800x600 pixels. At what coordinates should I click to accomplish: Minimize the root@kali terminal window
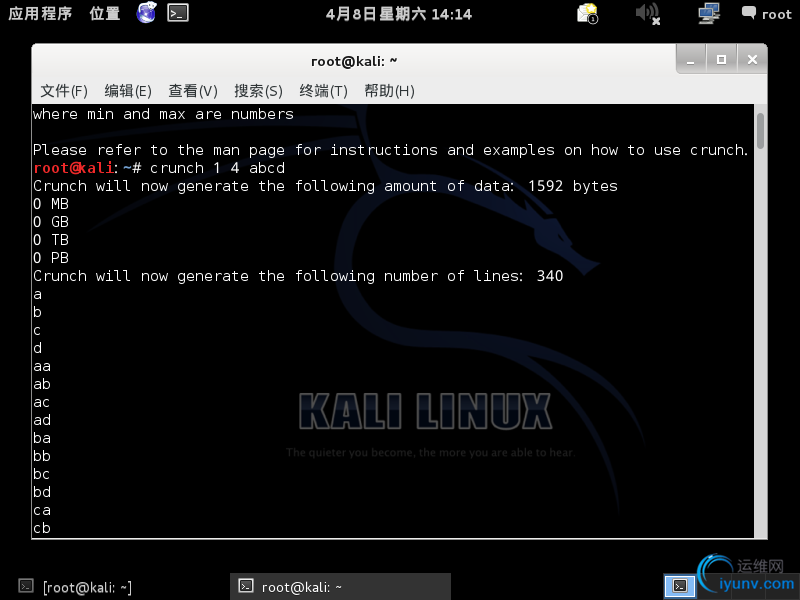(x=691, y=60)
